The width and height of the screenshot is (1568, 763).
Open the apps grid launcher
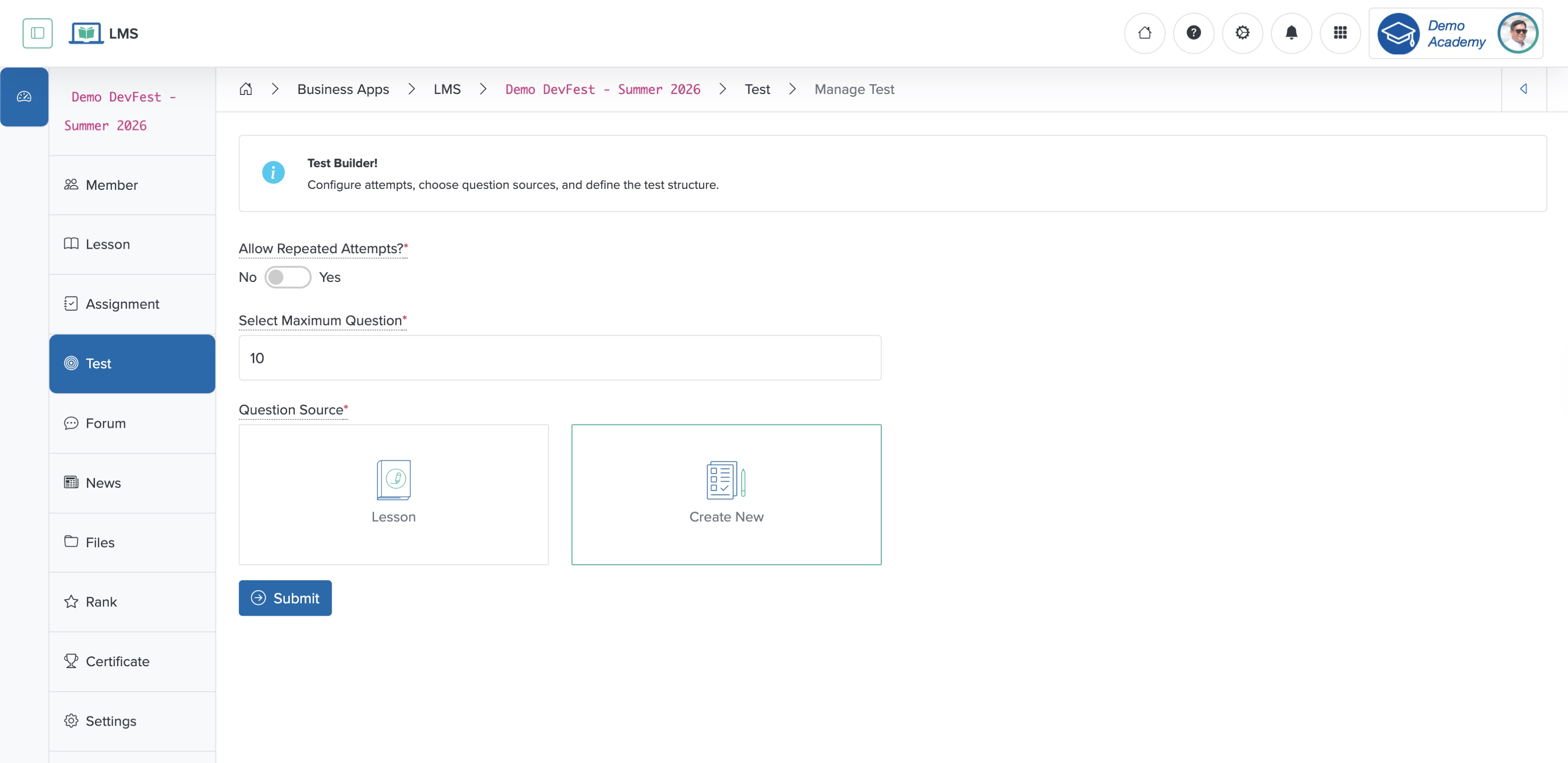click(x=1340, y=33)
